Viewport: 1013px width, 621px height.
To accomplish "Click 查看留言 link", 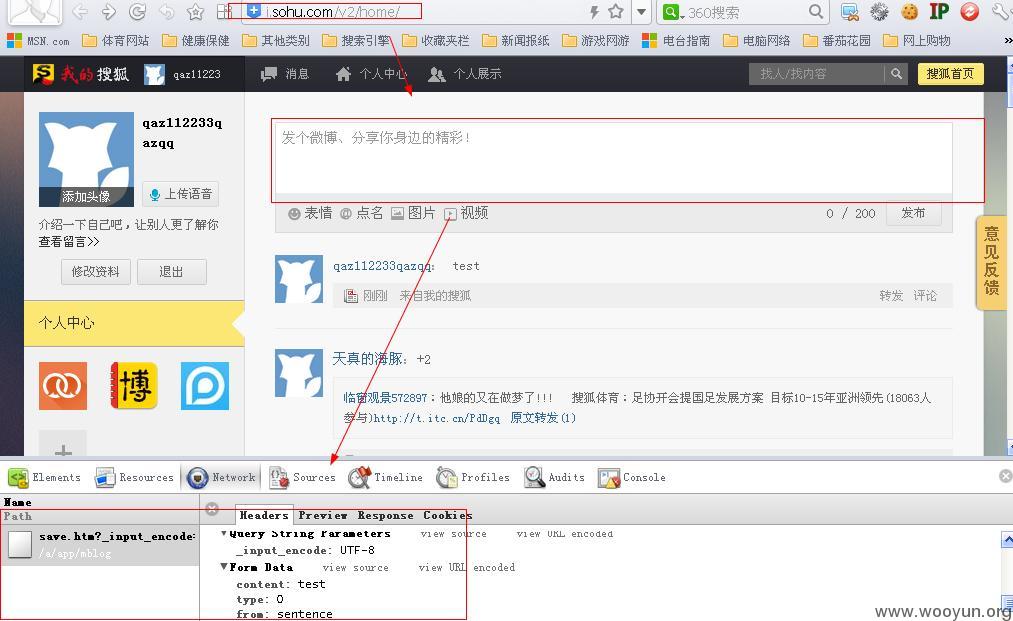I will [69, 242].
